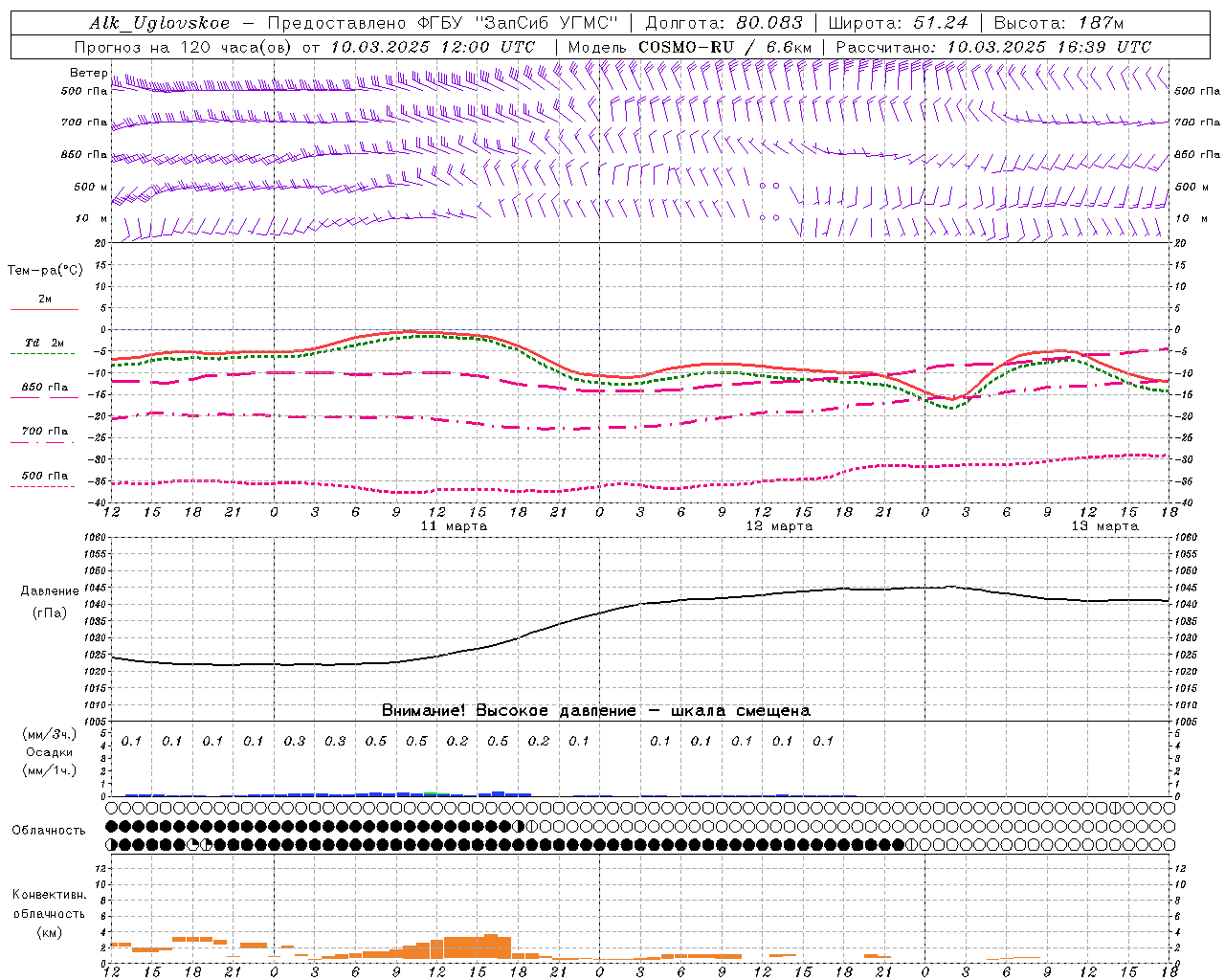Screen dimensions: 1225x980
Task: Click '1060' on the left pressure axis
Action: click(95, 538)
